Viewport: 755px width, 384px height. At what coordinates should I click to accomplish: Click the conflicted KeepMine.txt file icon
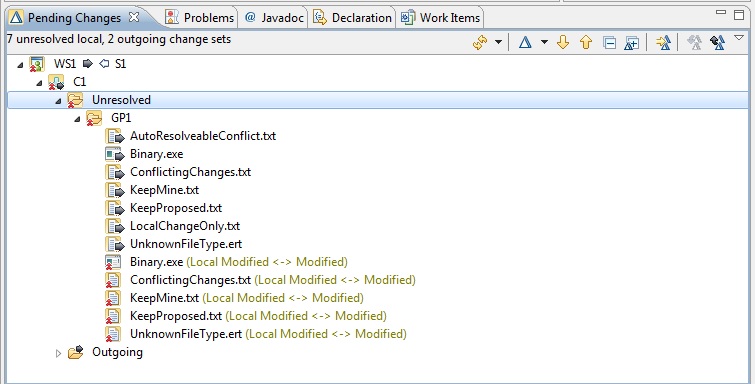(113, 298)
